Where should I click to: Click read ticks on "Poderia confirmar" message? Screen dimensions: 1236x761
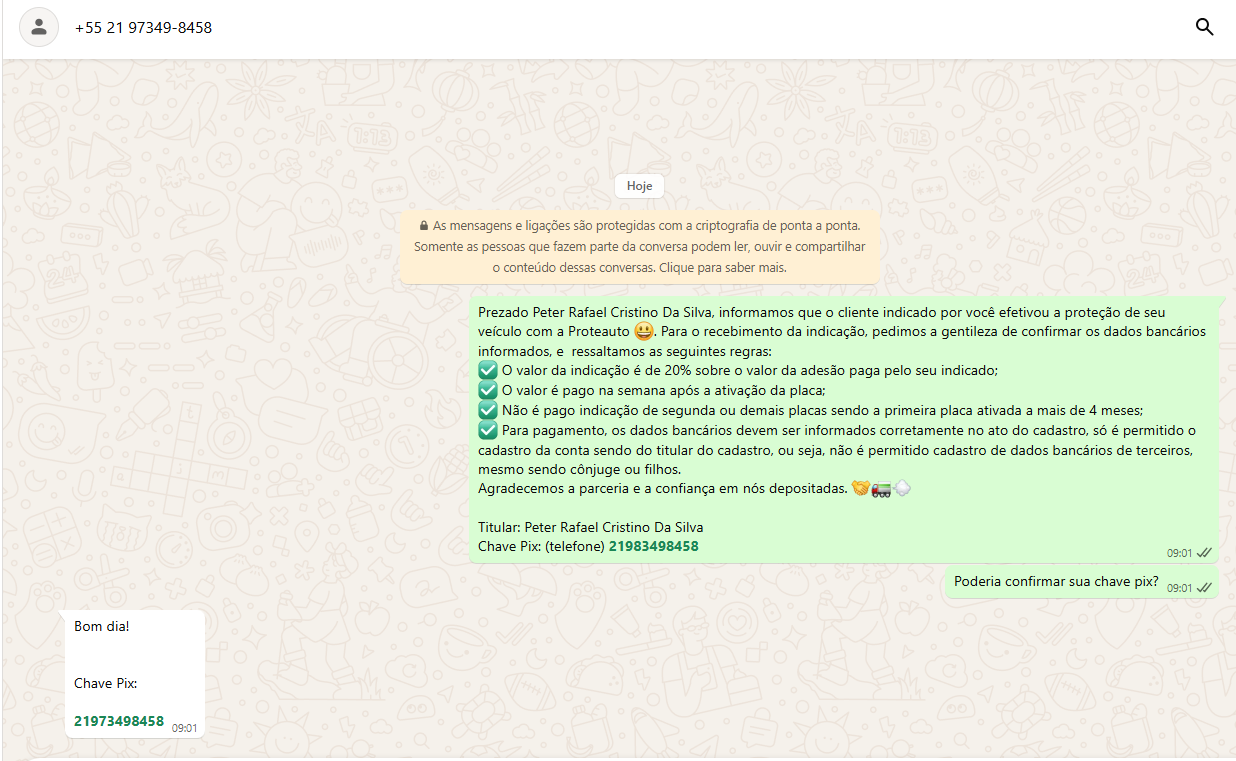tap(1204, 588)
